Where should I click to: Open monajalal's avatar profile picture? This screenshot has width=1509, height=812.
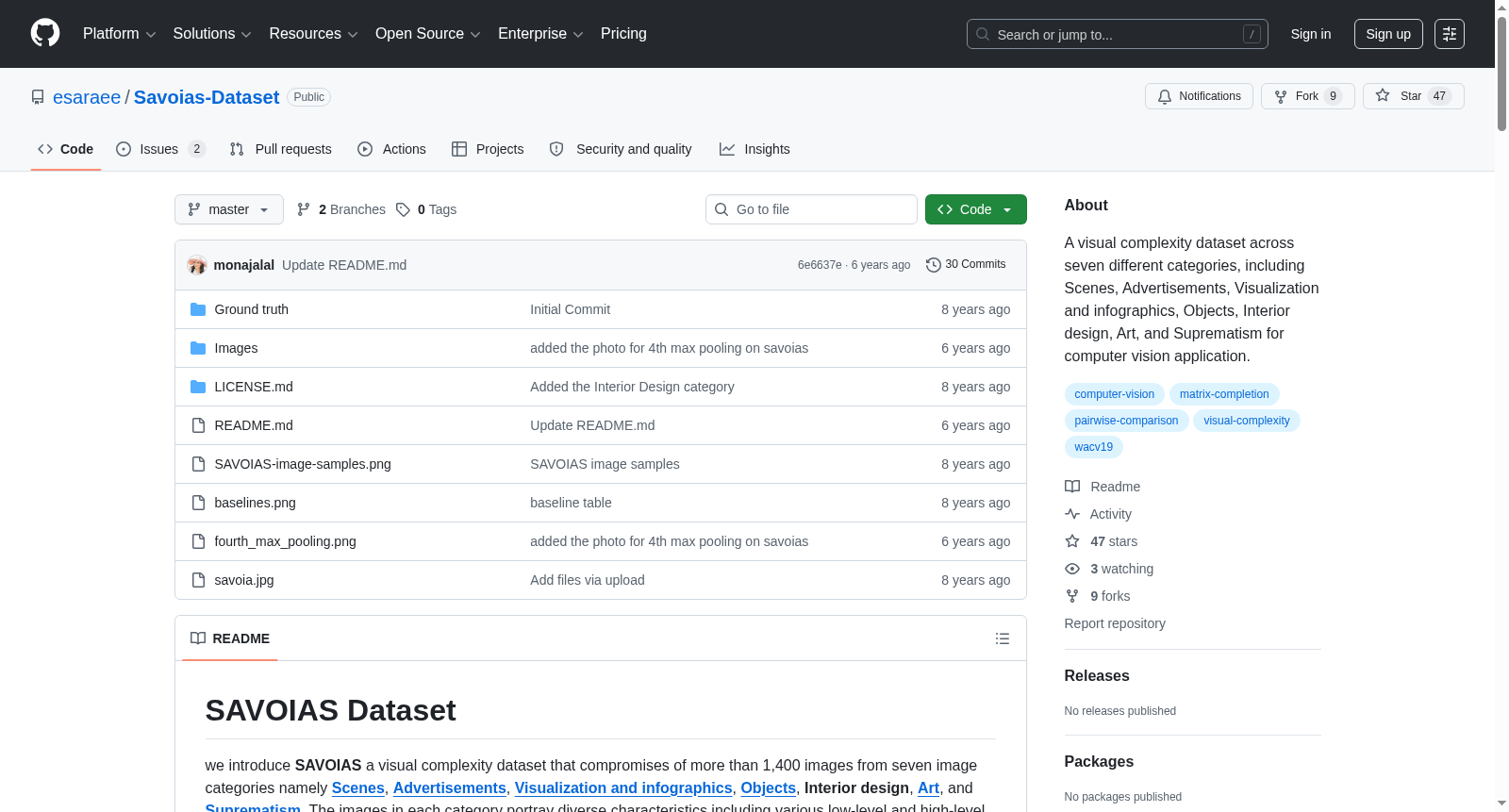pos(197,265)
